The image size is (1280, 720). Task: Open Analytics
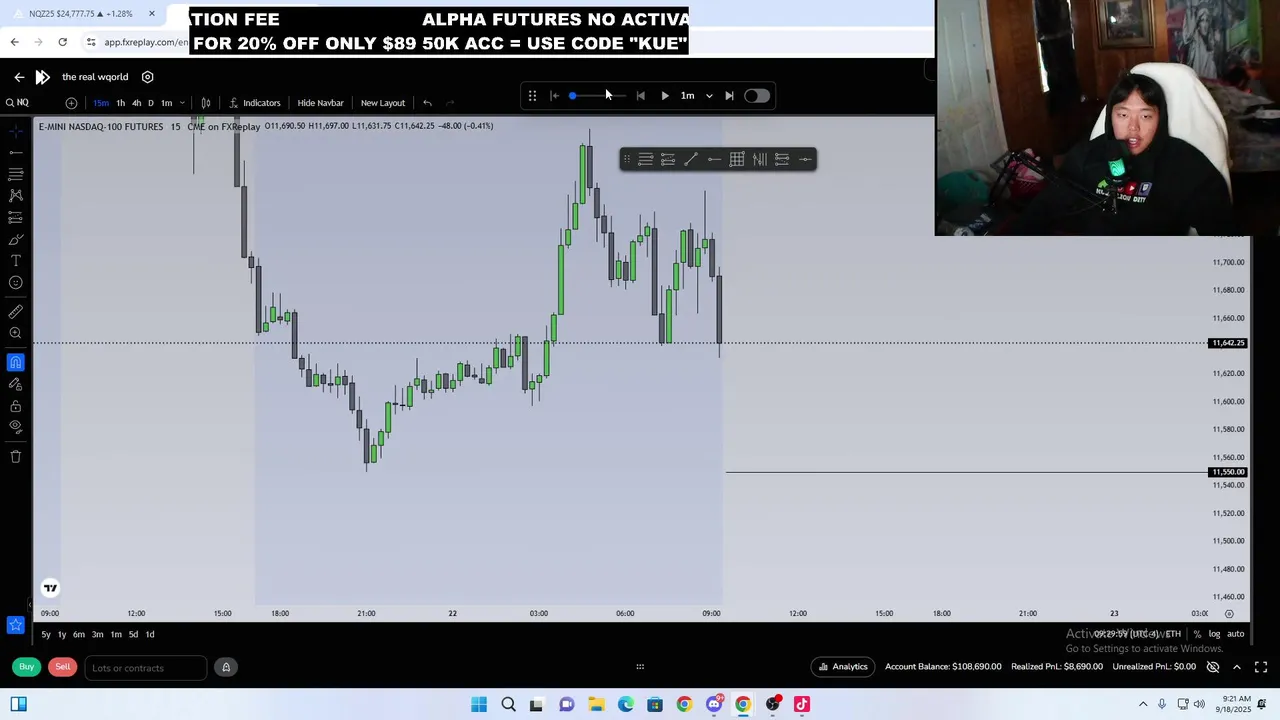(843, 667)
